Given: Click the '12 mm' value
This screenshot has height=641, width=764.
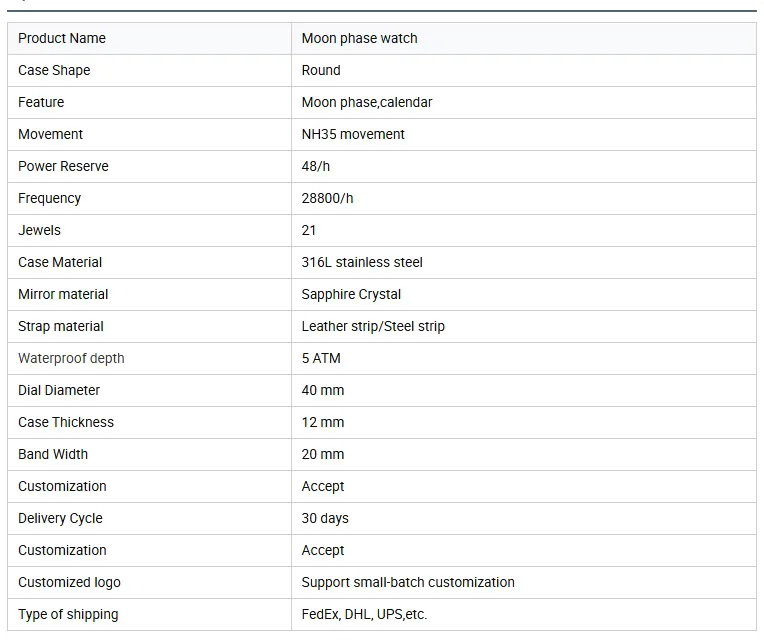Looking at the screenshot, I should (x=323, y=422).
